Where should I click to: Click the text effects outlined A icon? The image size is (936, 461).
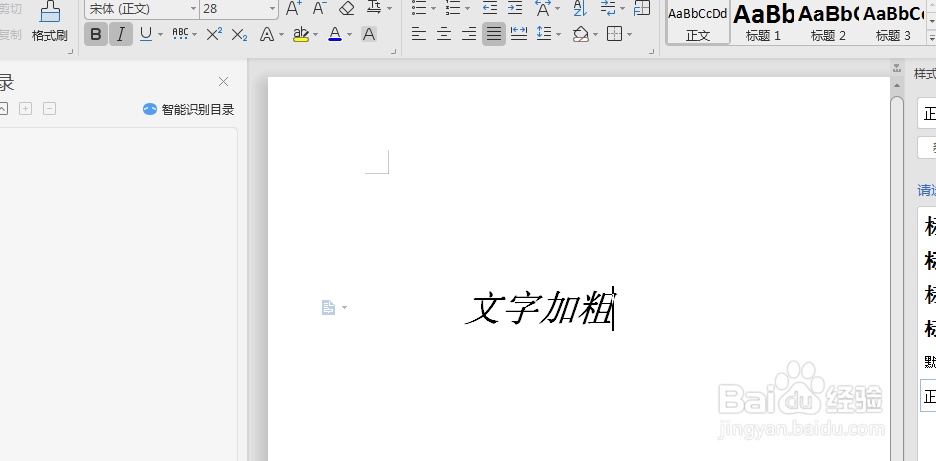267,35
